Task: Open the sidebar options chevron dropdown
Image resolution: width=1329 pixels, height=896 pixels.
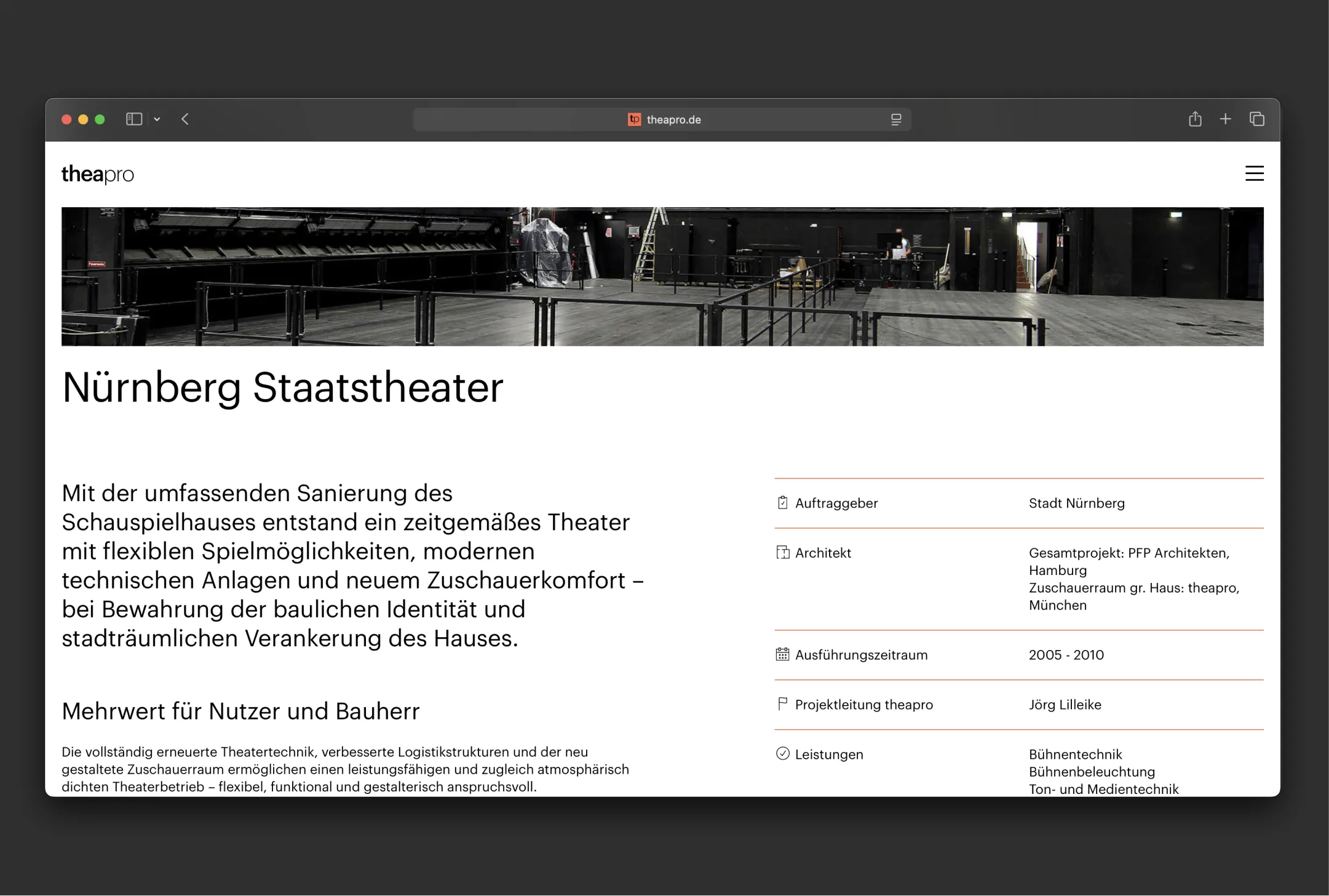Action: click(x=157, y=119)
